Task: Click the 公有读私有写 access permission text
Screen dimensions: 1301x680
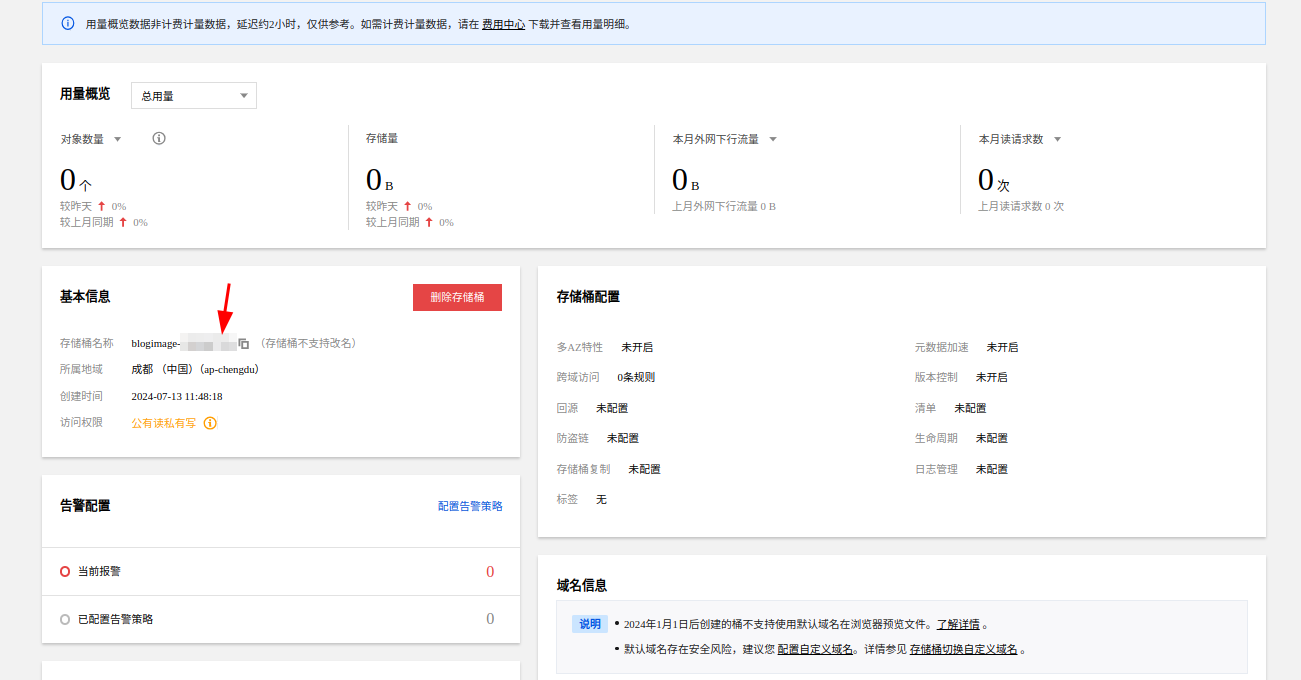Action: (164, 423)
